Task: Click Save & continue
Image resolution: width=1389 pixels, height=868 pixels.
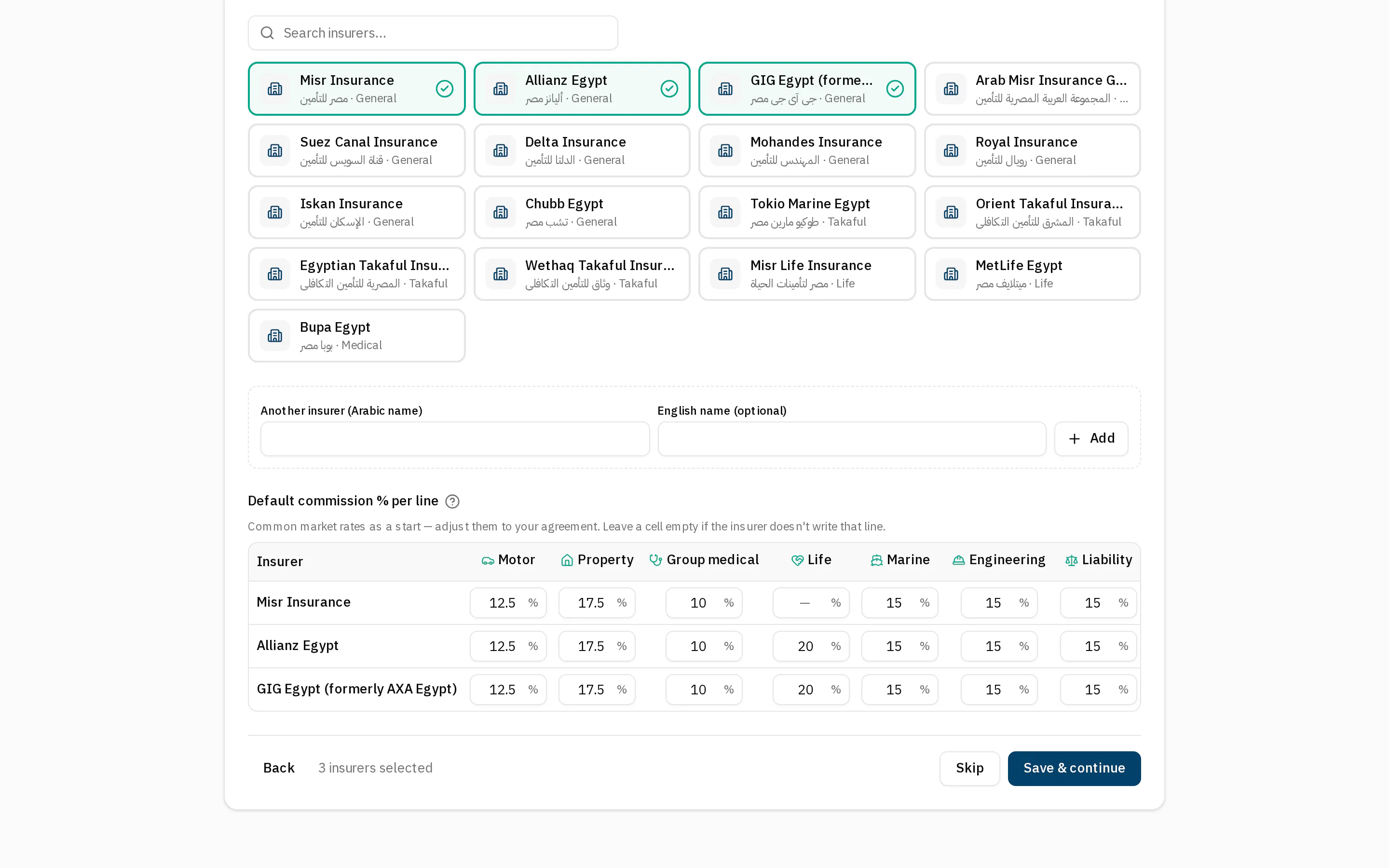Action: pos(1074,768)
